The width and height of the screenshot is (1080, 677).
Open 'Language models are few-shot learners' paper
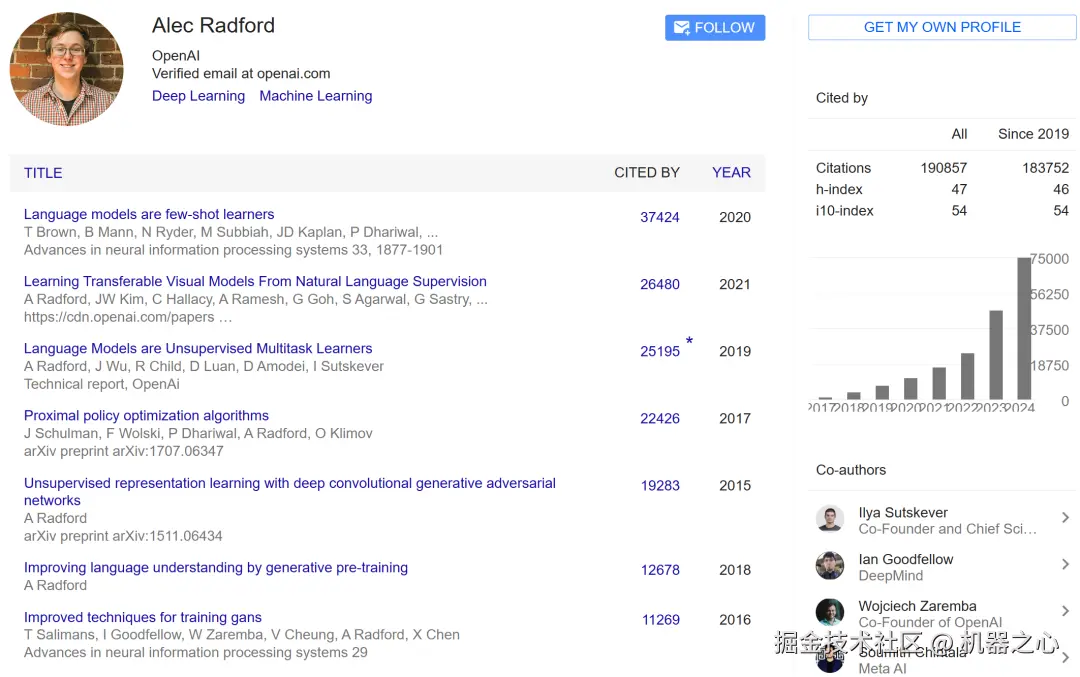149,214
